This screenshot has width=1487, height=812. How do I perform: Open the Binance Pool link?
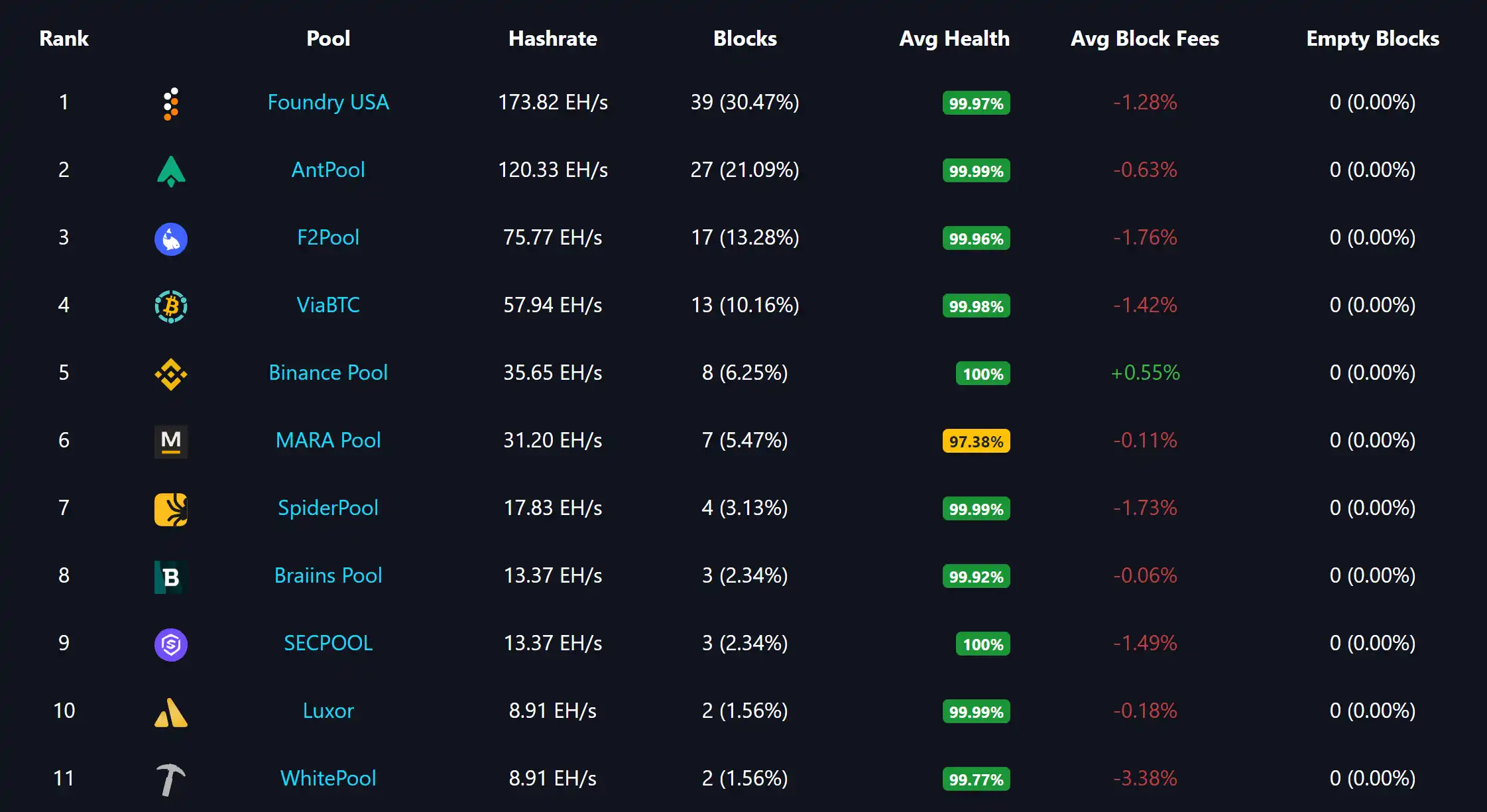click(x=328, y=373)
